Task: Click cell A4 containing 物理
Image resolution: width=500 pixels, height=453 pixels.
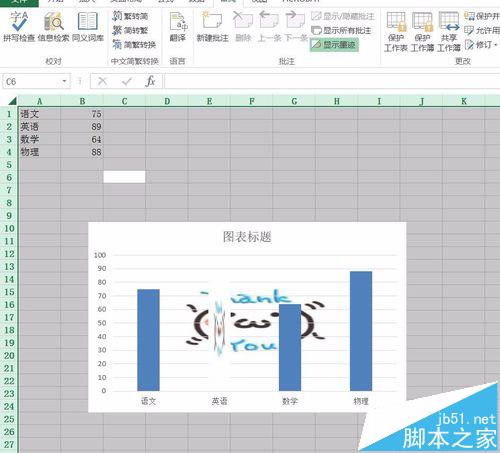Action: (39, 152)
